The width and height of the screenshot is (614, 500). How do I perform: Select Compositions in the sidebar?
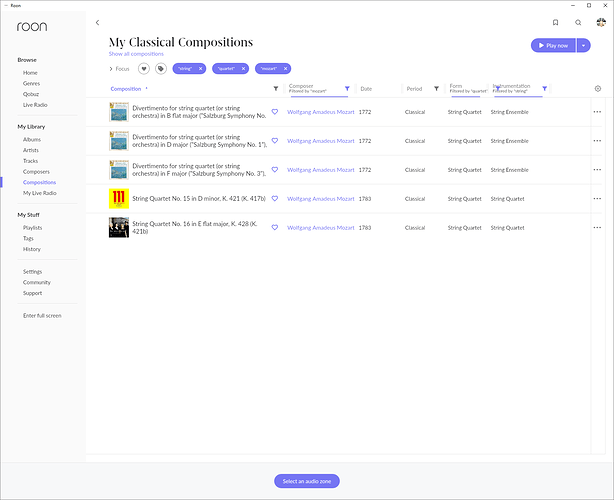(x=39, y=182)
